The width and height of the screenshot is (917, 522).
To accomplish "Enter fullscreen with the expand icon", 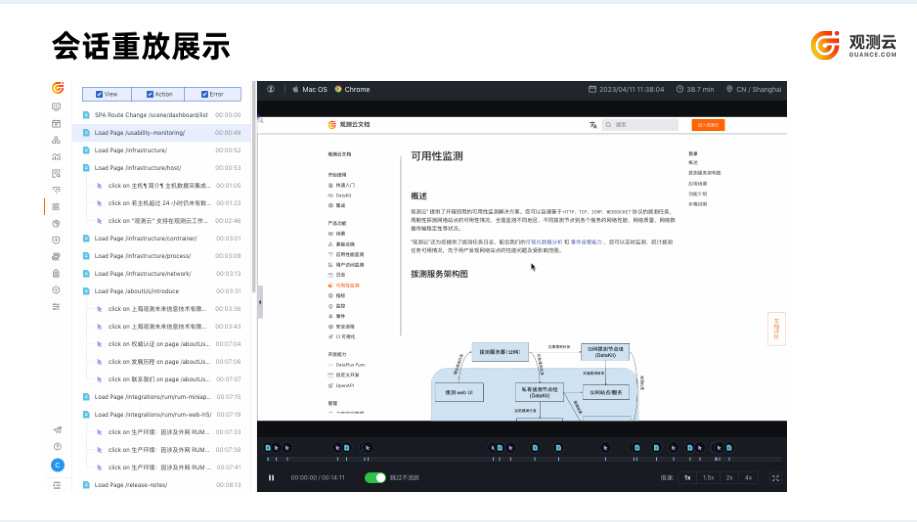I will (775, 478).
